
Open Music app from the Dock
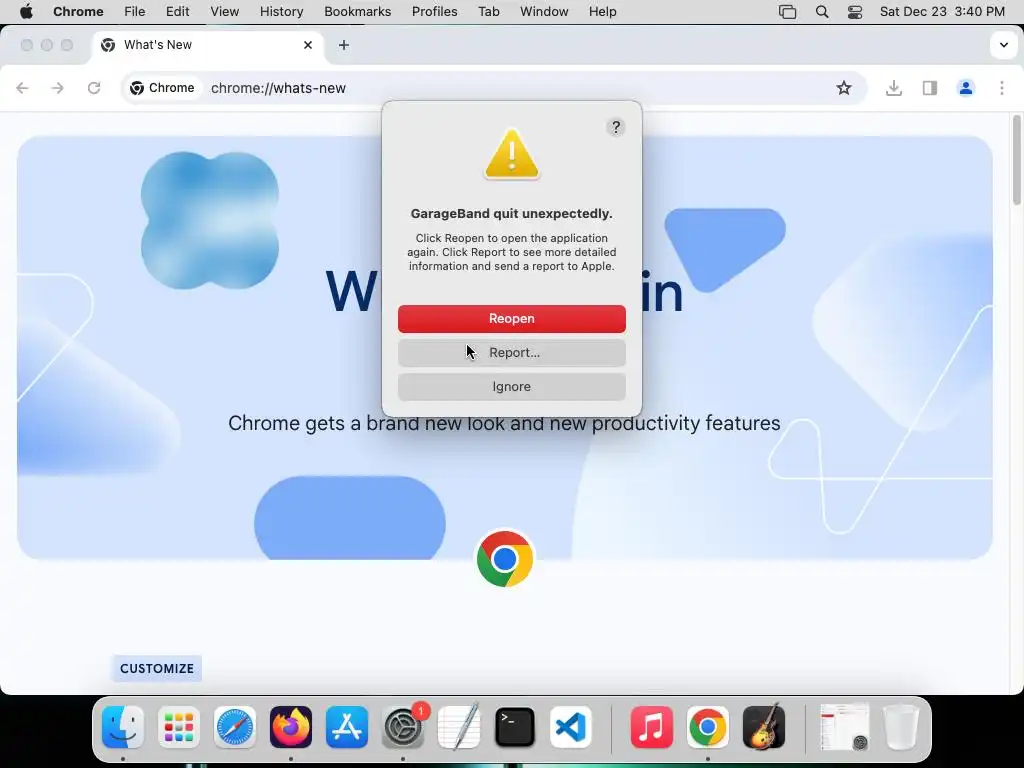652,727
